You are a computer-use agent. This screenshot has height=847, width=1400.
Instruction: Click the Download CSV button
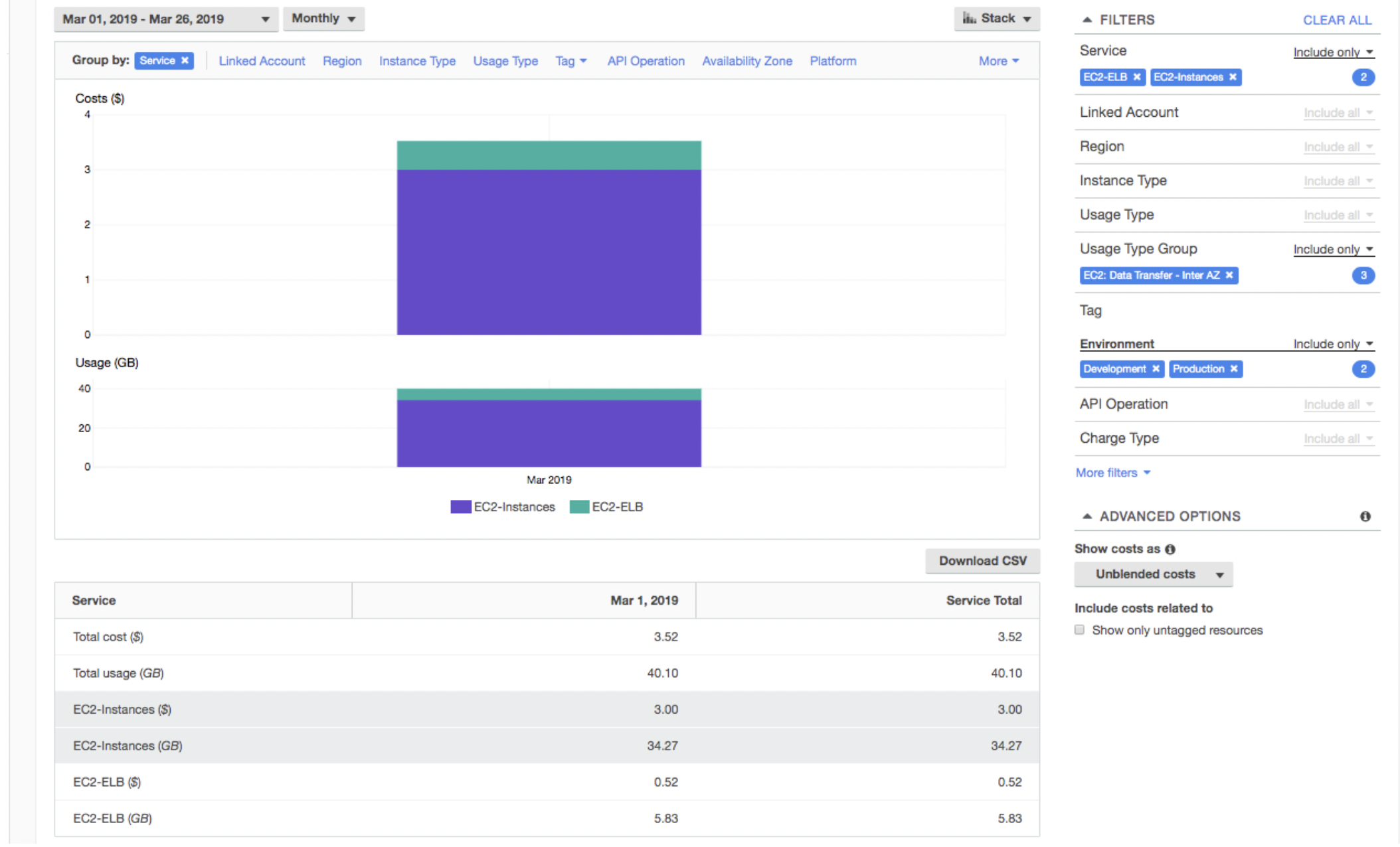982,561
